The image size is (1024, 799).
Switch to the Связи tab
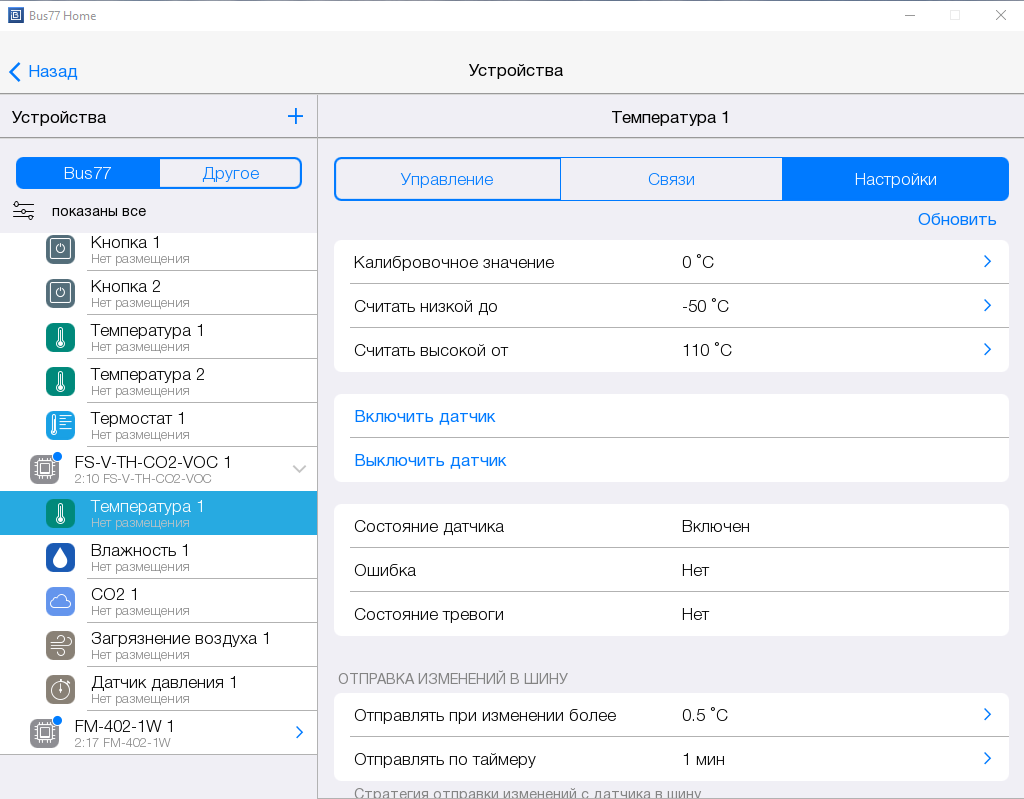tap(671, 179)
